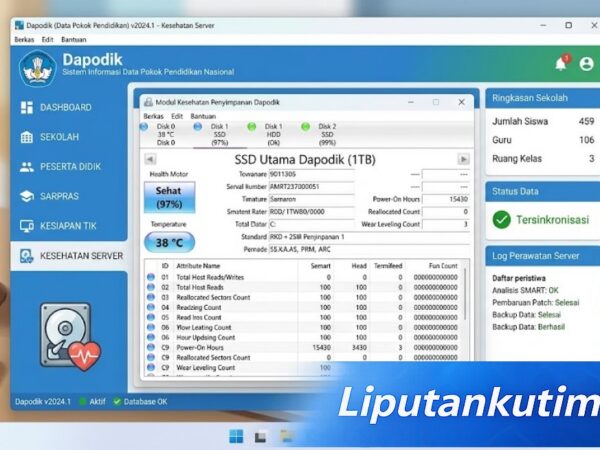
Task: Select the Disk 1 SSD (97%) tab
Action: click(x=219, y=134)
